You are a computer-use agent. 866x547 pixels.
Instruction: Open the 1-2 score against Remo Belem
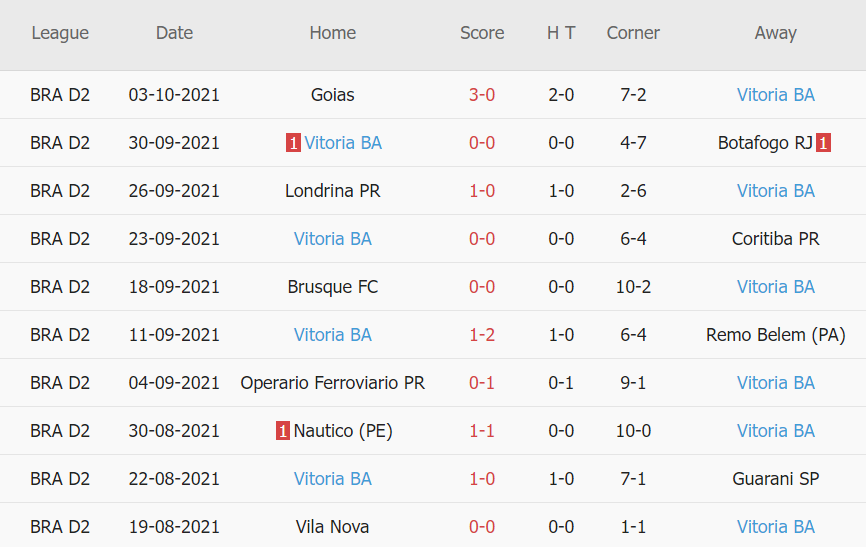coord(482,335)
